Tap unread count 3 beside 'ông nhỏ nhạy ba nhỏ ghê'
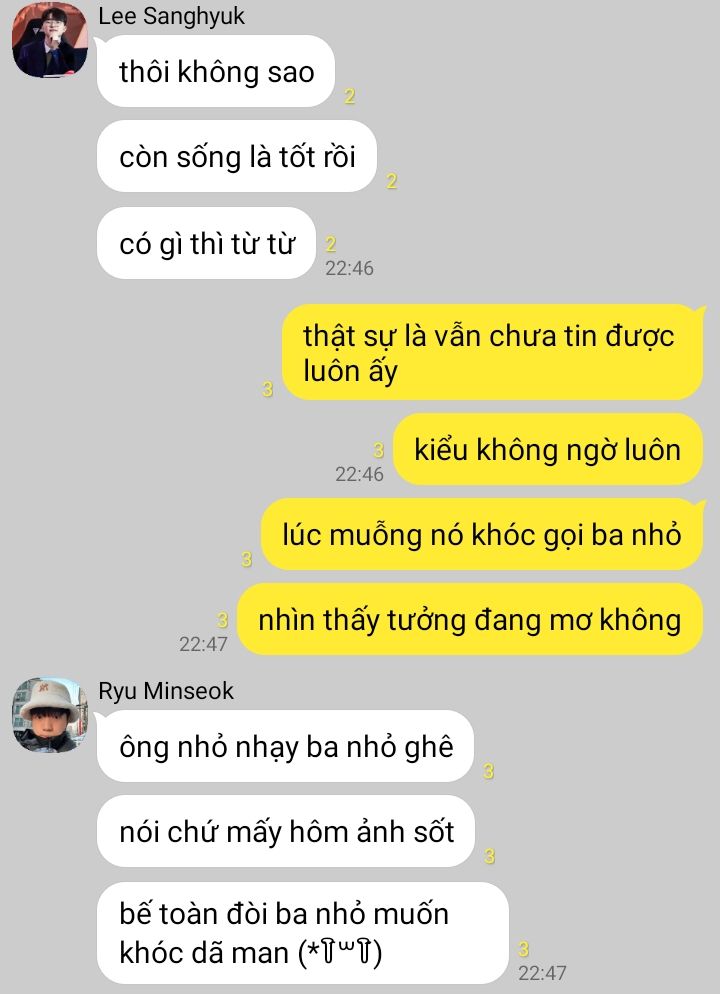The height and width of the screenshot is (994, 720). coord(488,771)
